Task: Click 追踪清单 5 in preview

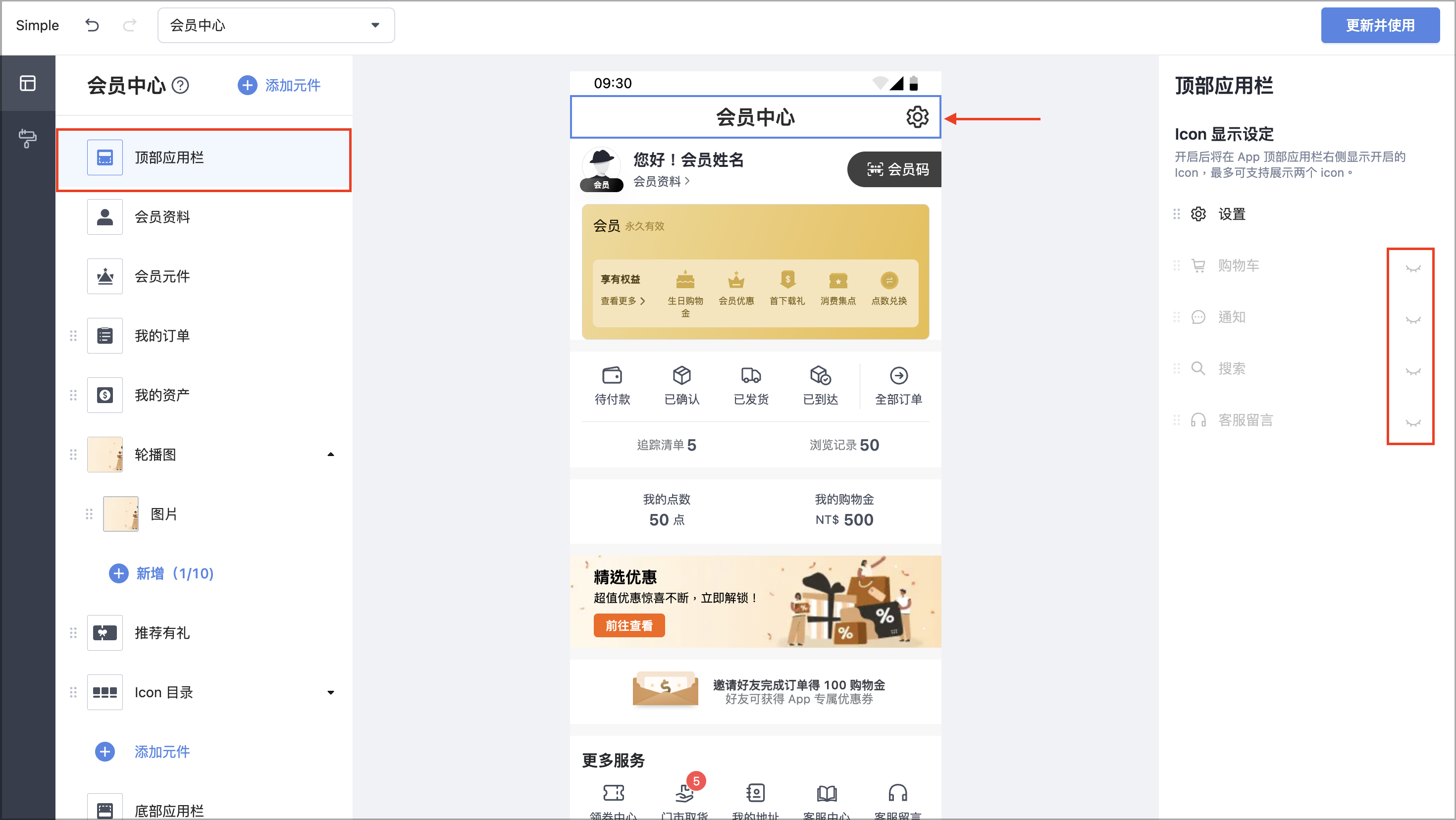Action: (667, 445)
